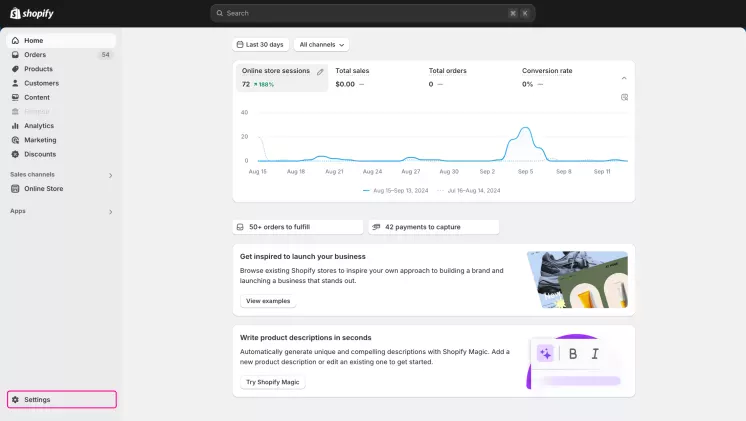Click the Search bar at the top
Image resolution: width=746 pixels, height=421 pixels.
coord(372,13)
